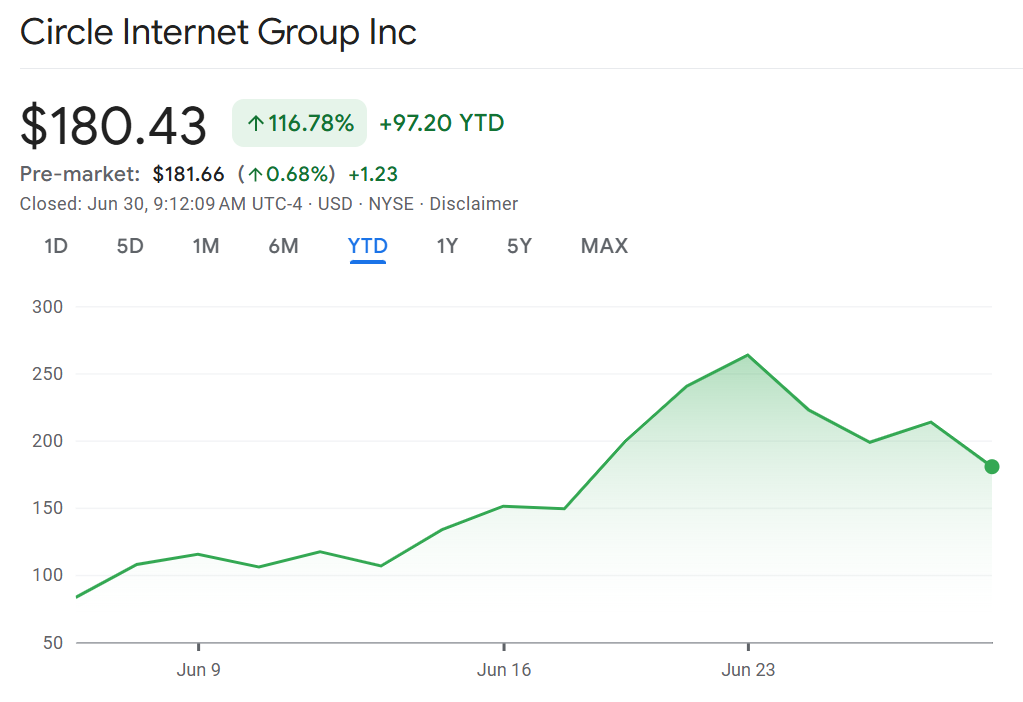Click the Jun 9 date axis label
The image size is (1023, 702).
198,669
